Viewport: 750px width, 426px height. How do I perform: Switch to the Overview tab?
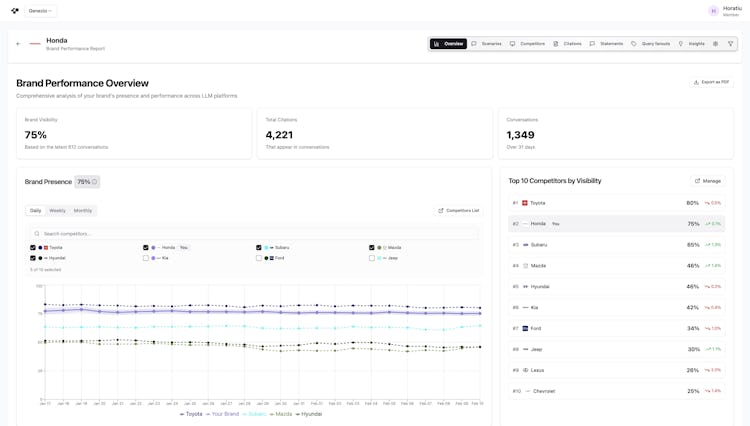point(448,44)
